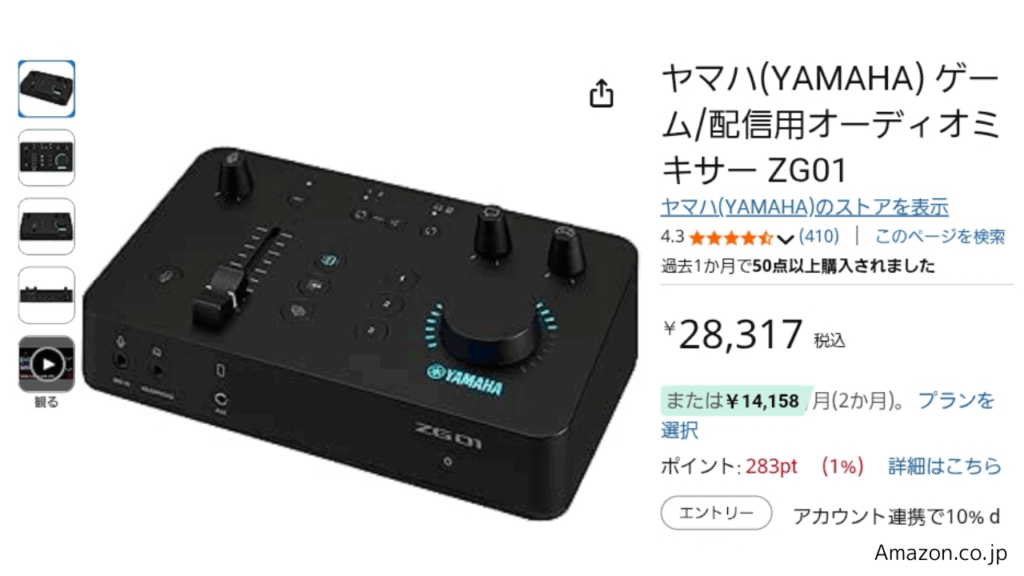The width and height of the screenshot is (1024, 576).
Task: Select the fourth rear-panel product thumbnail
Action: (46, 295)
